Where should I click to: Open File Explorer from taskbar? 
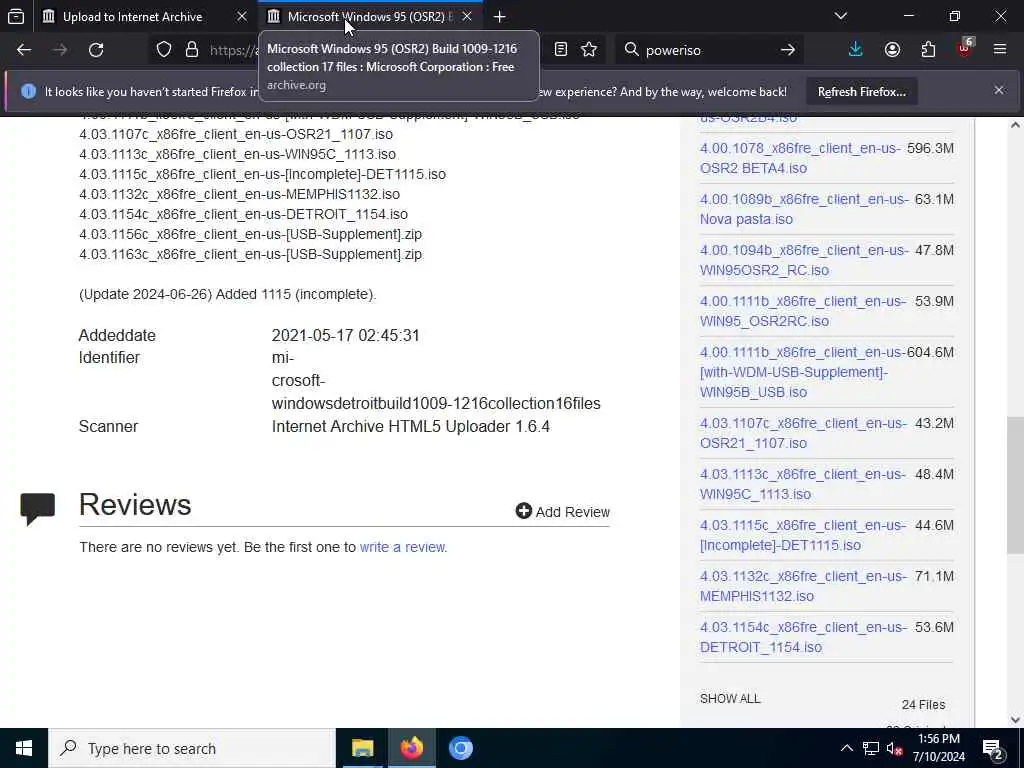[362, 748]
